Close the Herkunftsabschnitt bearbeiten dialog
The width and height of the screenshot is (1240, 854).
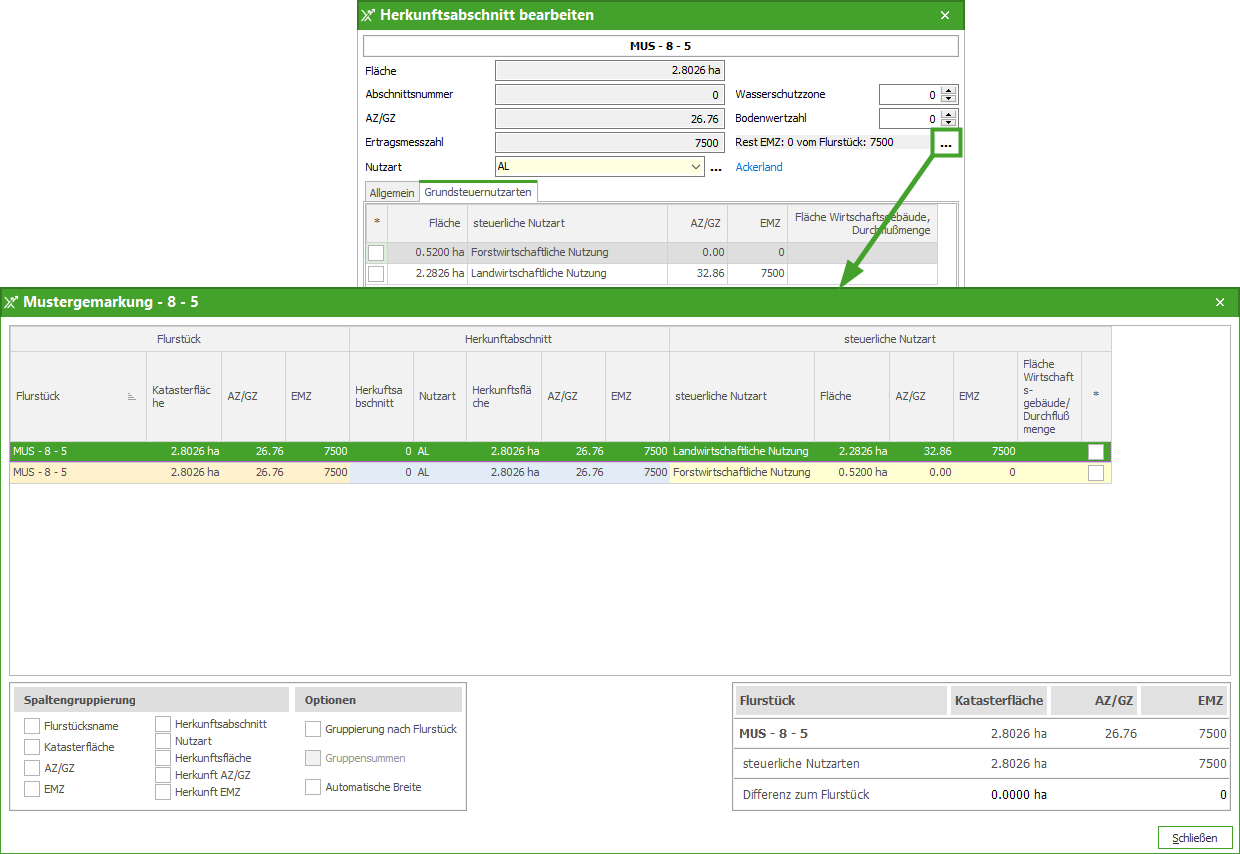pos(945,15)
